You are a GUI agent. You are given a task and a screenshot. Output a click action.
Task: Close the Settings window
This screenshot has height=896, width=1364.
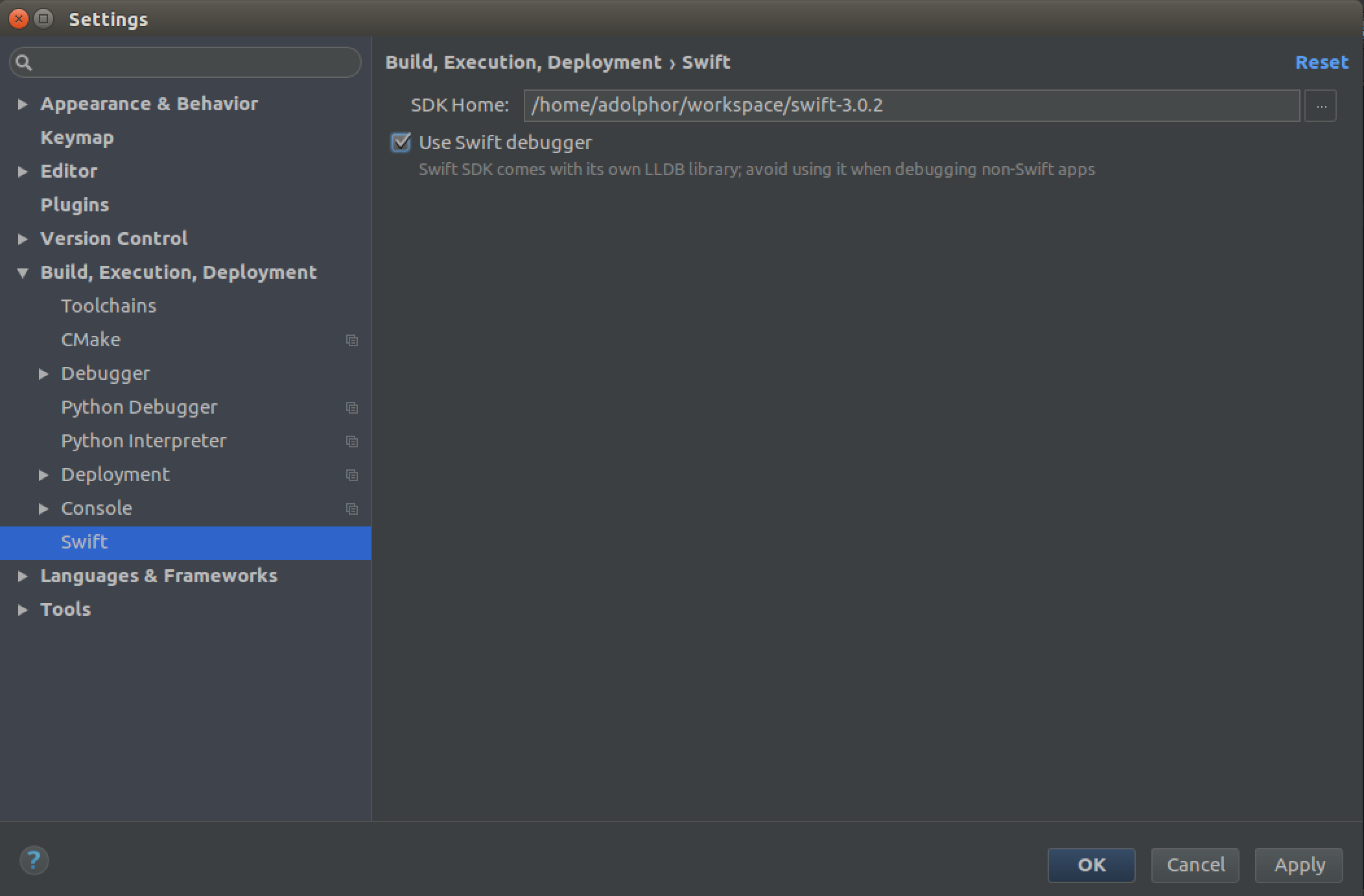[19, 19]
